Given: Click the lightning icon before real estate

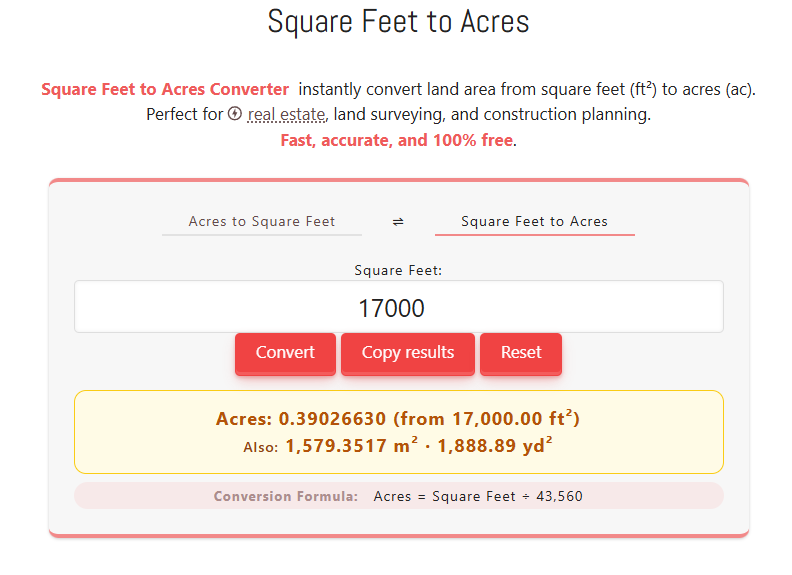Looking at the screenshot, I should coord(235,114).
